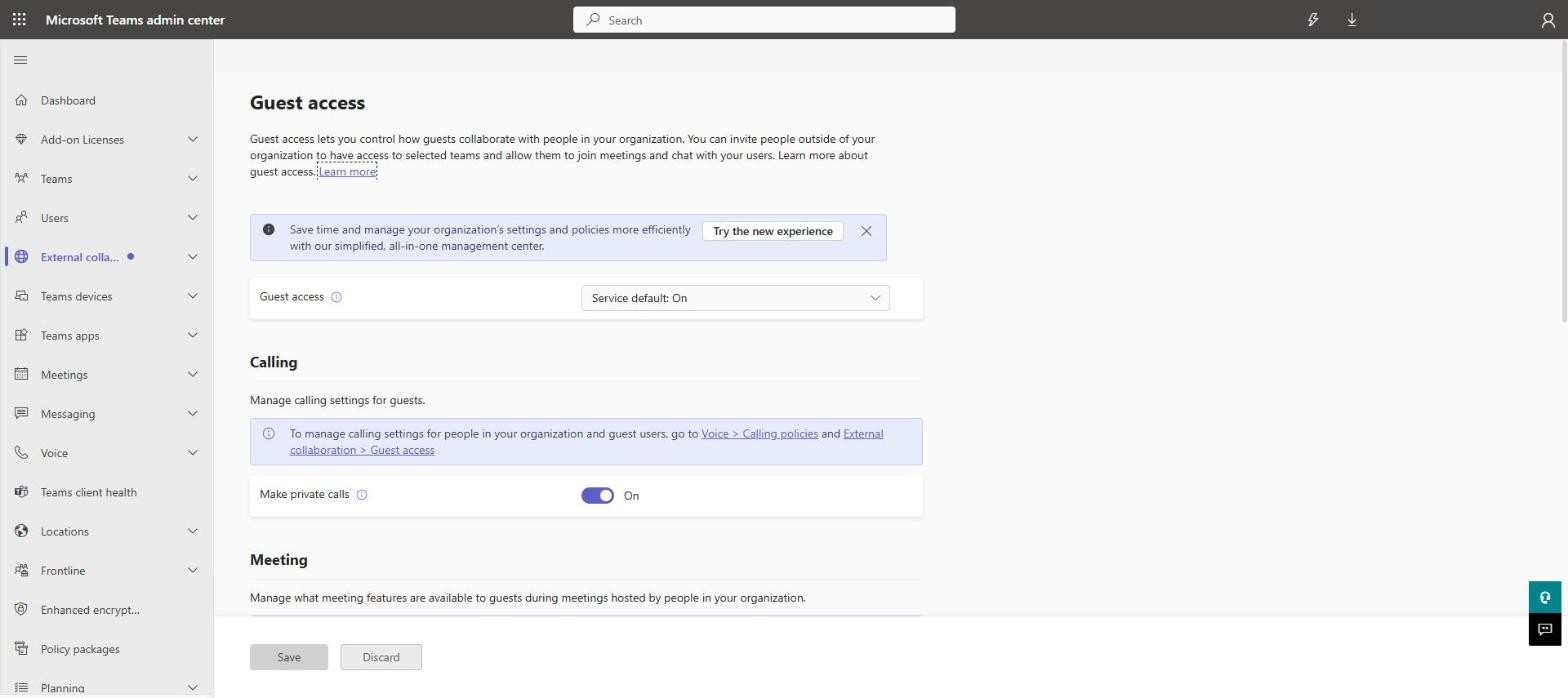
Task: Collapse the navigation hamburger menu
Action: [20, 60]
